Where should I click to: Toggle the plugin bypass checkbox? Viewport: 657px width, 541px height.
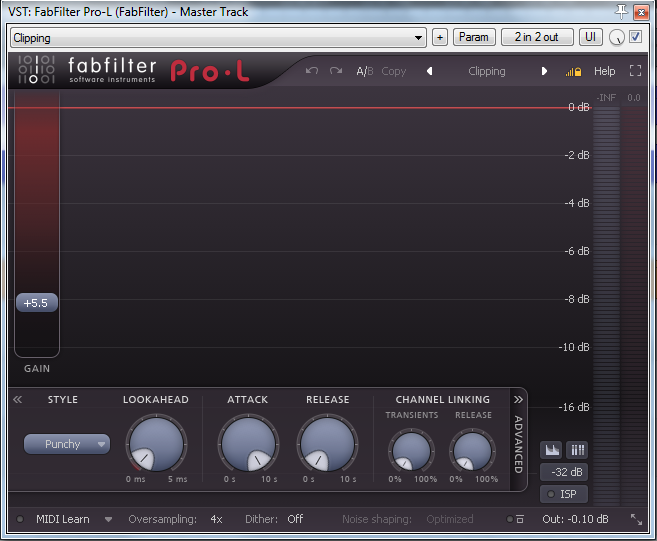[635, 37]
